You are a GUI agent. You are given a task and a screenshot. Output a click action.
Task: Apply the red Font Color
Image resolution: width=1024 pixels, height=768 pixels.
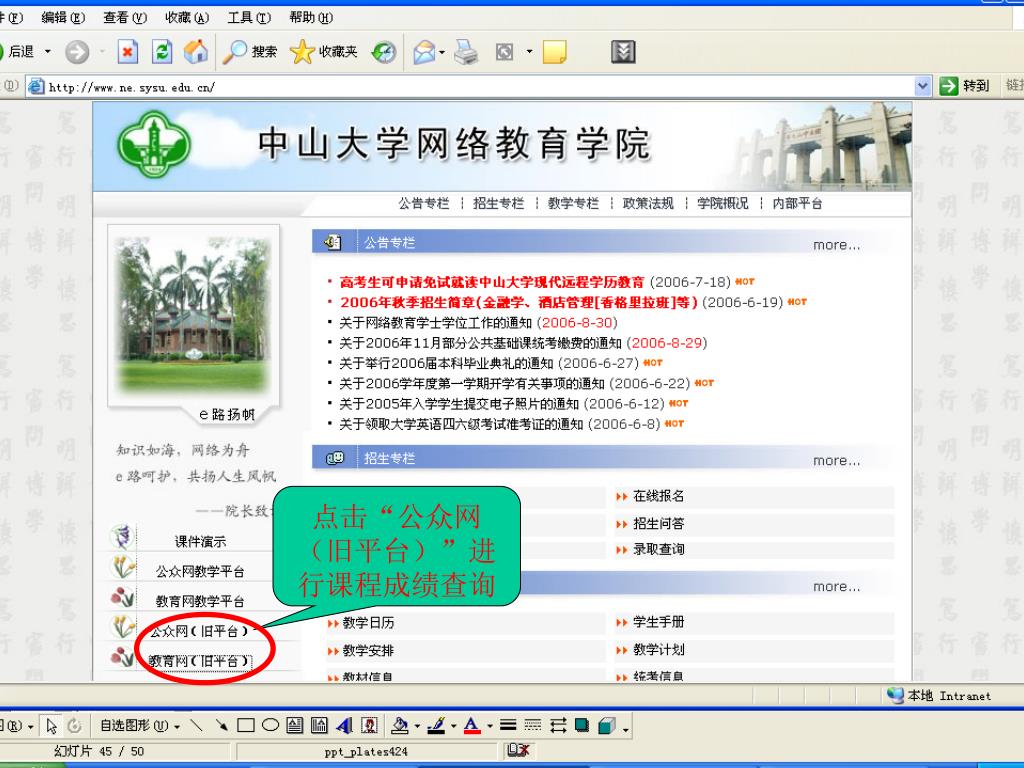(x=472, y=725)
